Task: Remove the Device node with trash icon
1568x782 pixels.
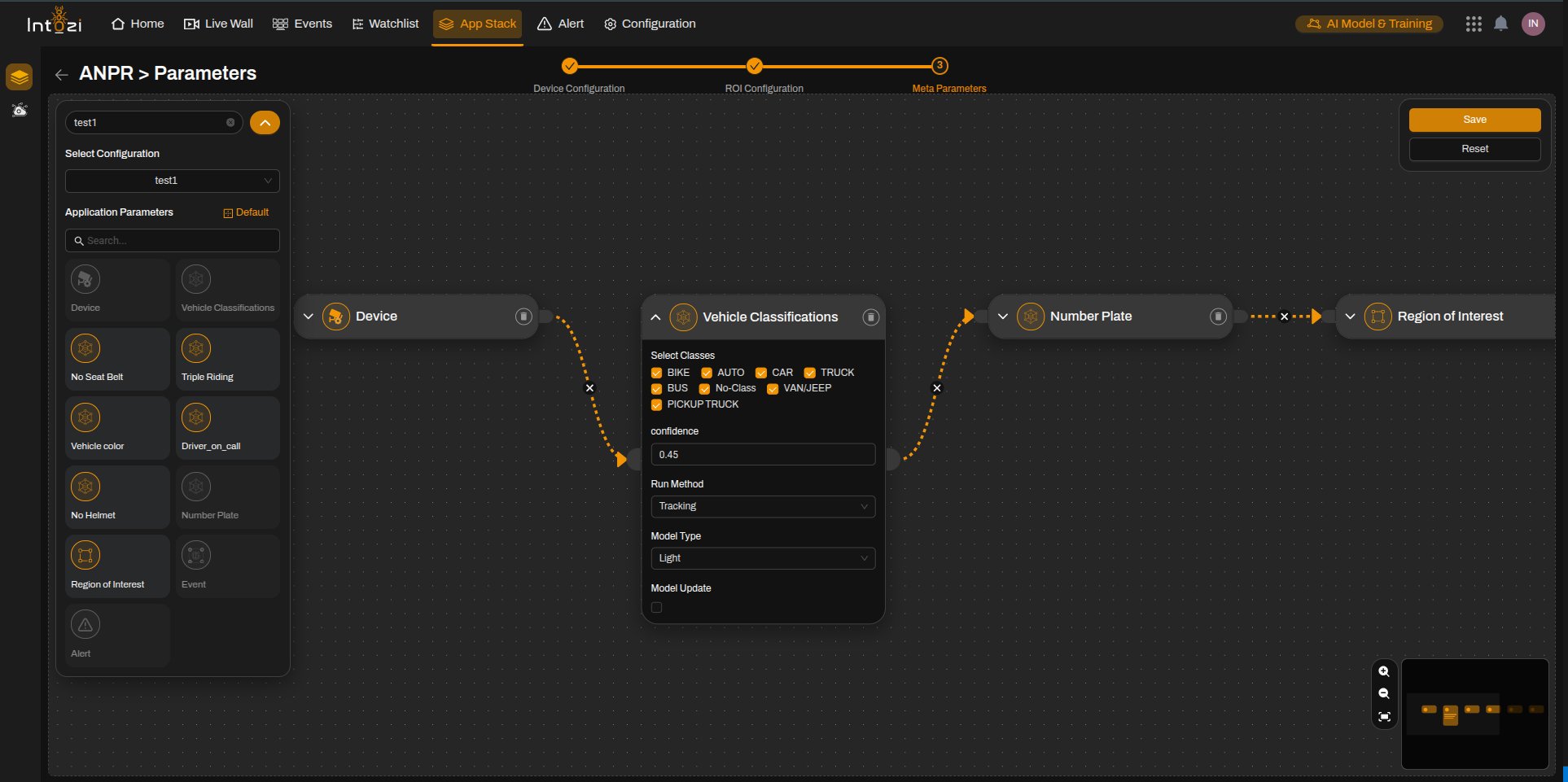Action: click(x=523, y=317)
